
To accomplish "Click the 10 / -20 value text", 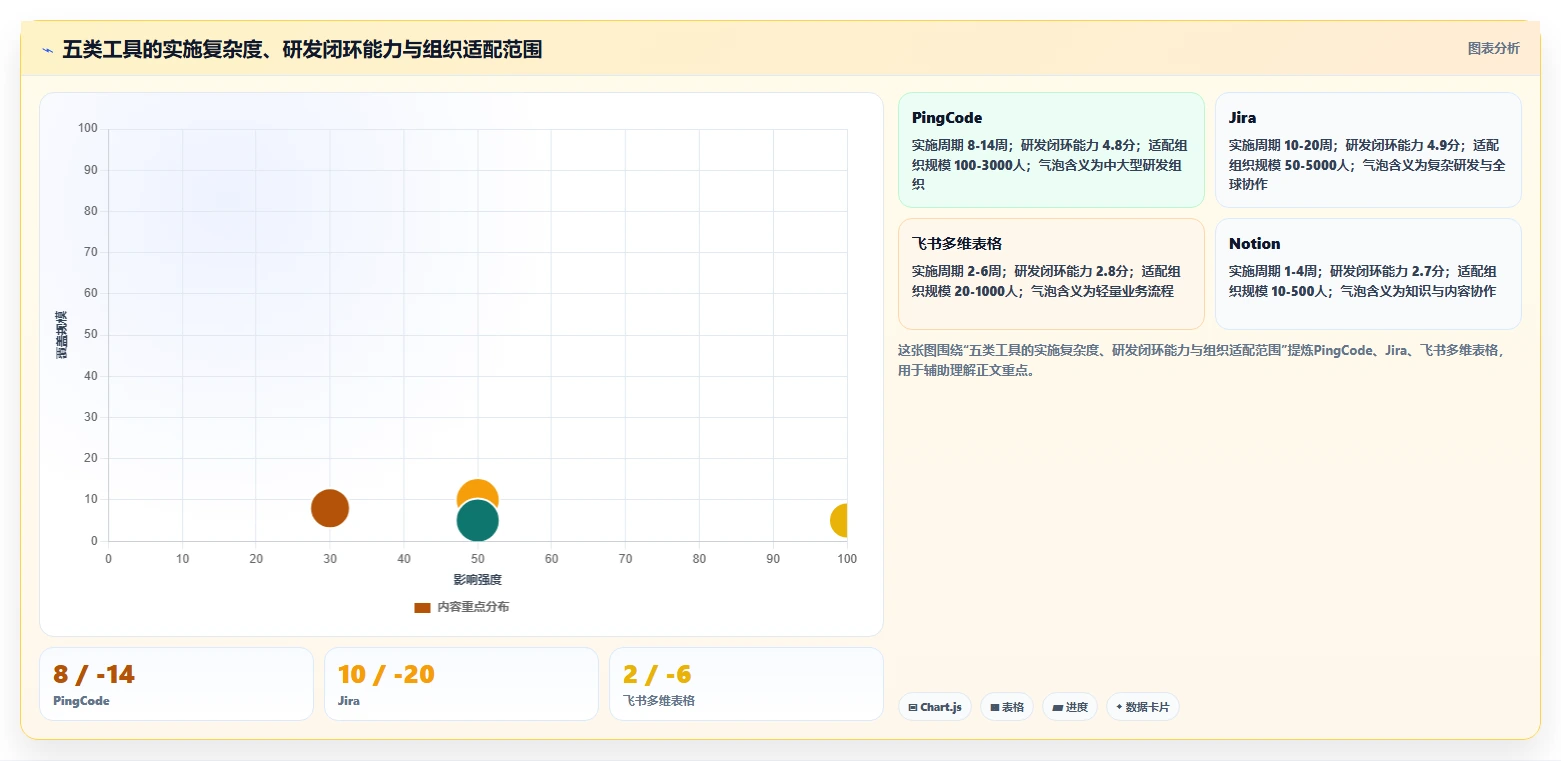I will (x=386, y=675).
